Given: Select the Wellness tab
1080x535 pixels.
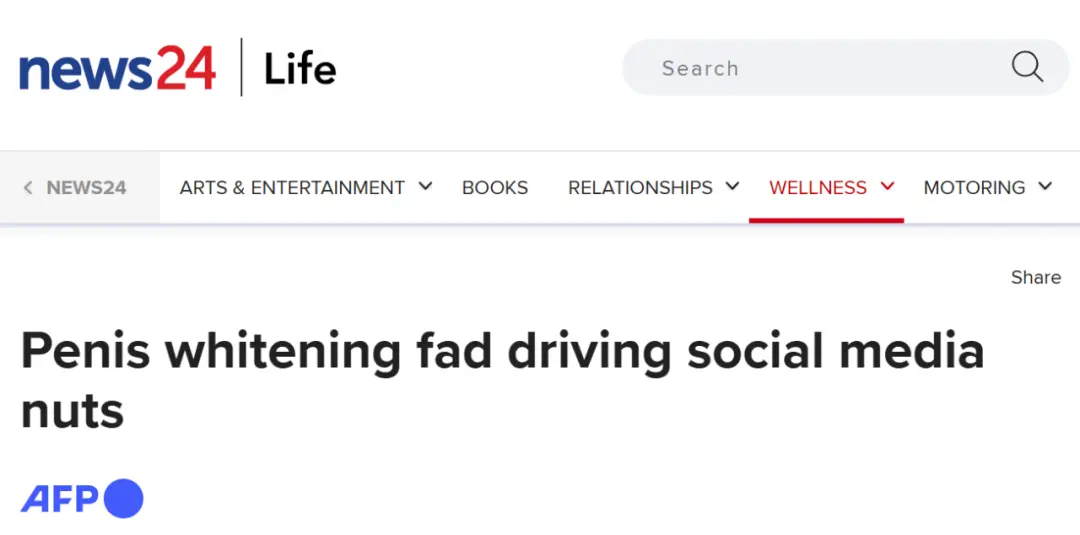Looking at the screenshot, I should click(817, 188).
